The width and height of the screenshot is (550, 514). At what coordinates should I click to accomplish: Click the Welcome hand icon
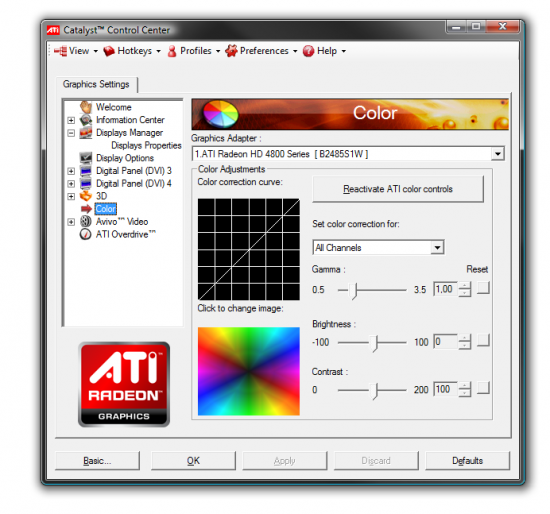[86, 107]
